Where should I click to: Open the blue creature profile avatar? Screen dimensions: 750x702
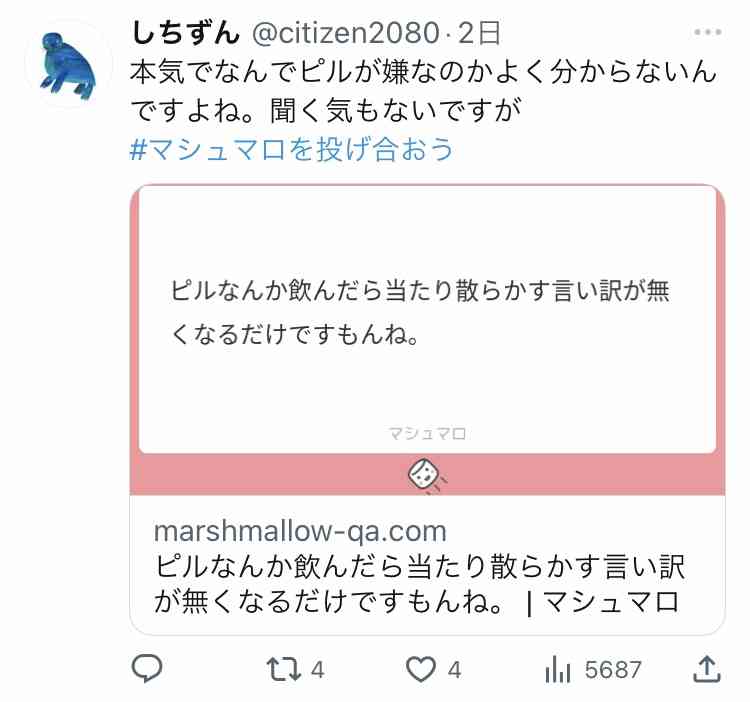click(x=68, y=65)
